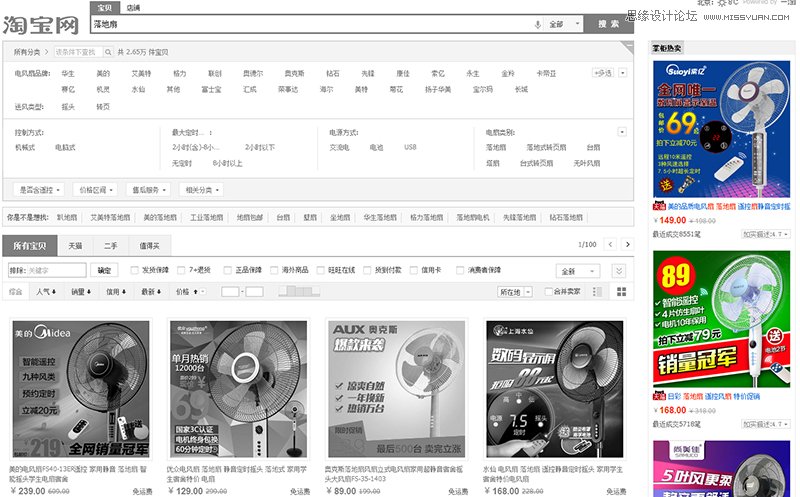The width and height of the screenshot is (800, 497).
Task: Open the 所在地 location dropdown
Action: click(x=515, y=292)
